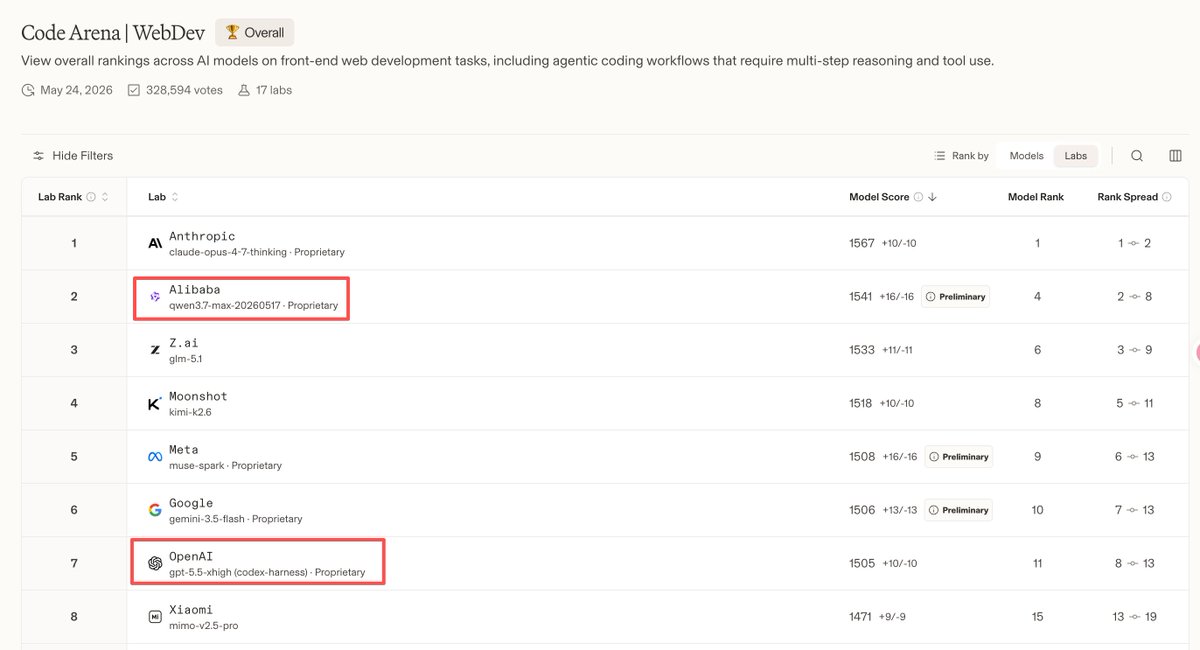The image size is (1200, 650).
Task: Click the Model Rank column header
Action: pyautogui.click(x=1035, y=197)
